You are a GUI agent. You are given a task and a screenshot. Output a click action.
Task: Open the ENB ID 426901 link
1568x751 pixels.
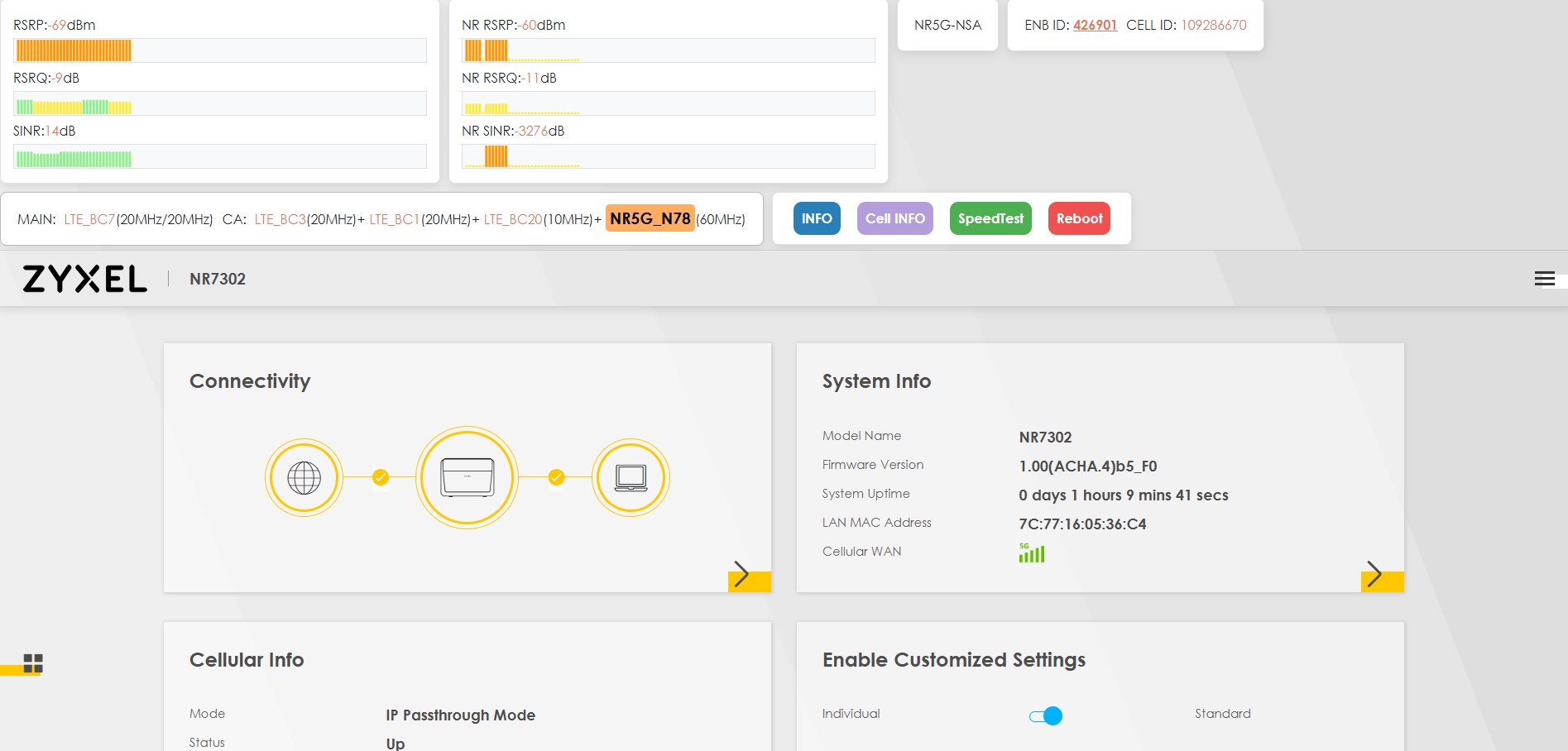coord(1095,25)
